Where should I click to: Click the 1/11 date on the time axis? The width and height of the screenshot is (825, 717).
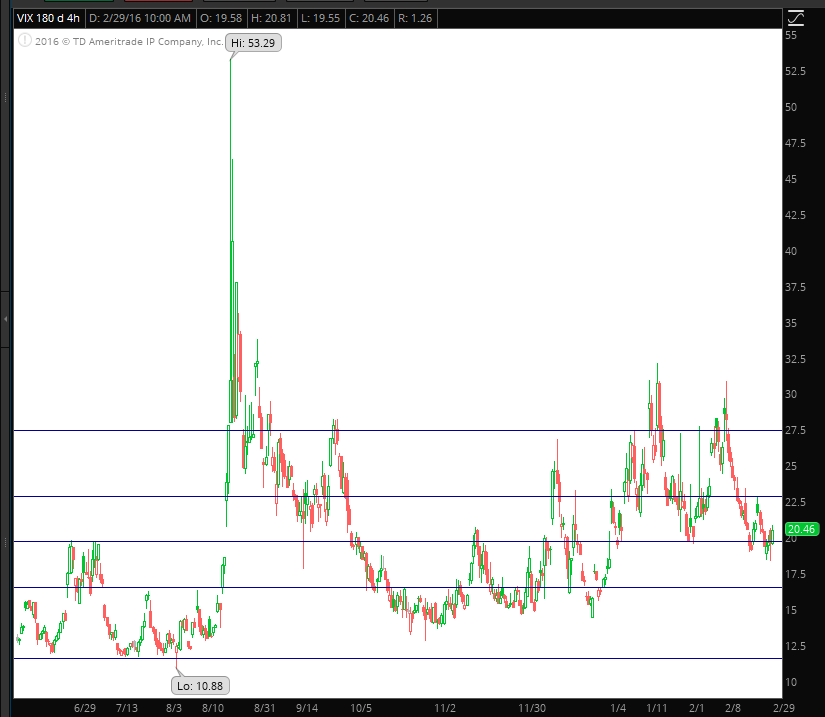coord(656,708)
